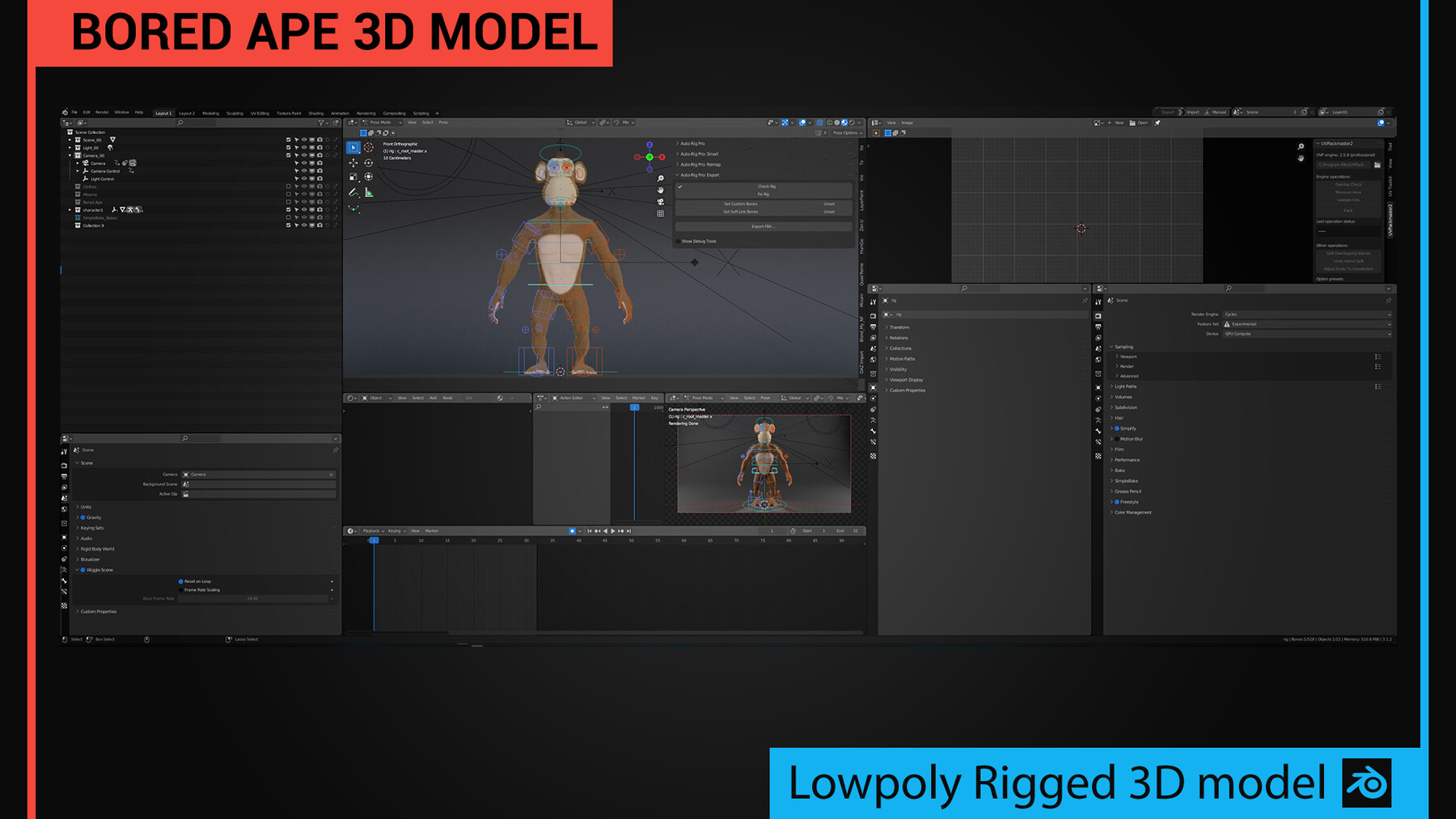Viewport: 1456px width, 819px height.
Task: Switch to the UV Editing workspace tab
Action: [x=260, y=113]
